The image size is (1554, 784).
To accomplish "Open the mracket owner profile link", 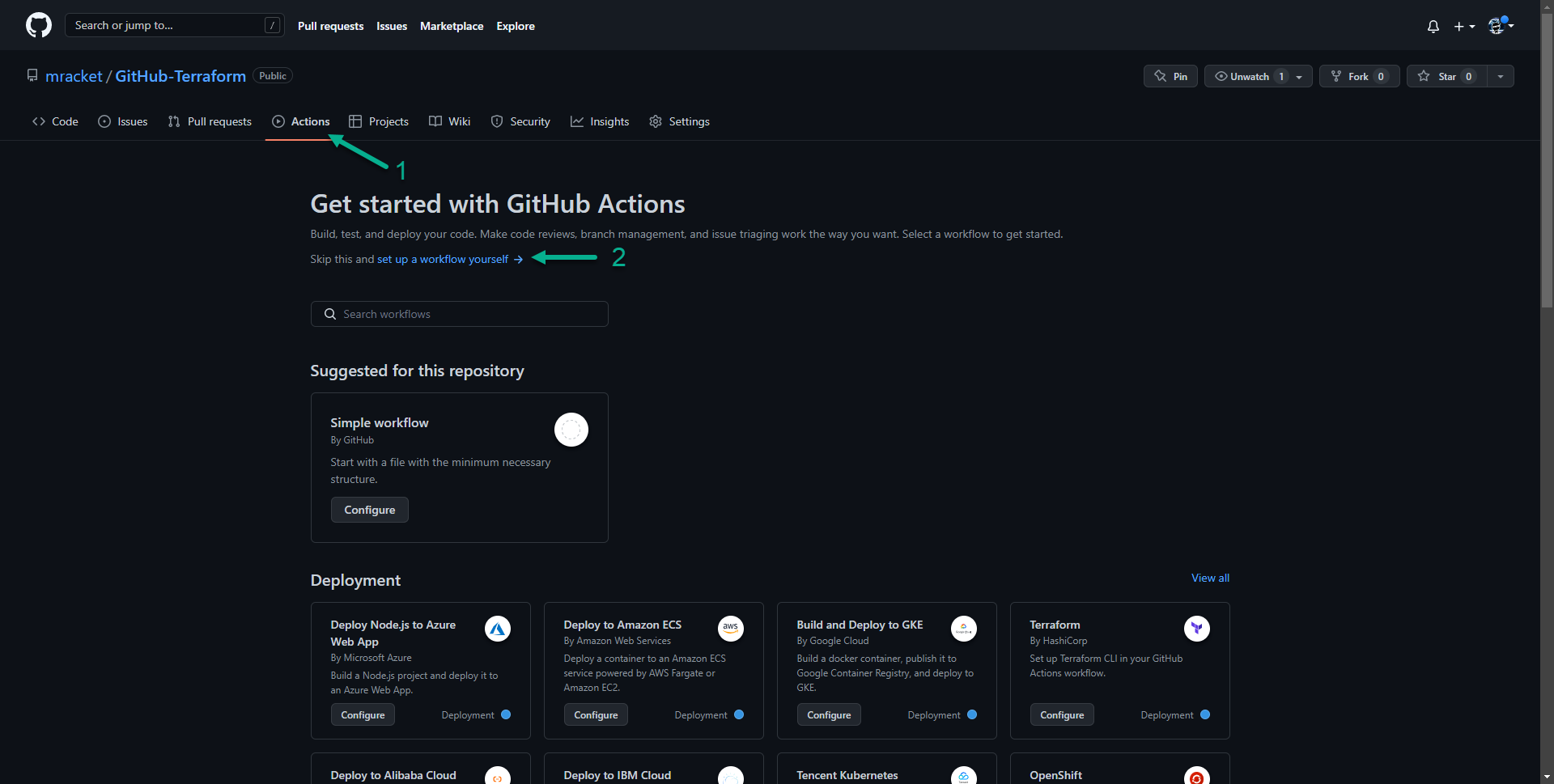I will 74,76.
